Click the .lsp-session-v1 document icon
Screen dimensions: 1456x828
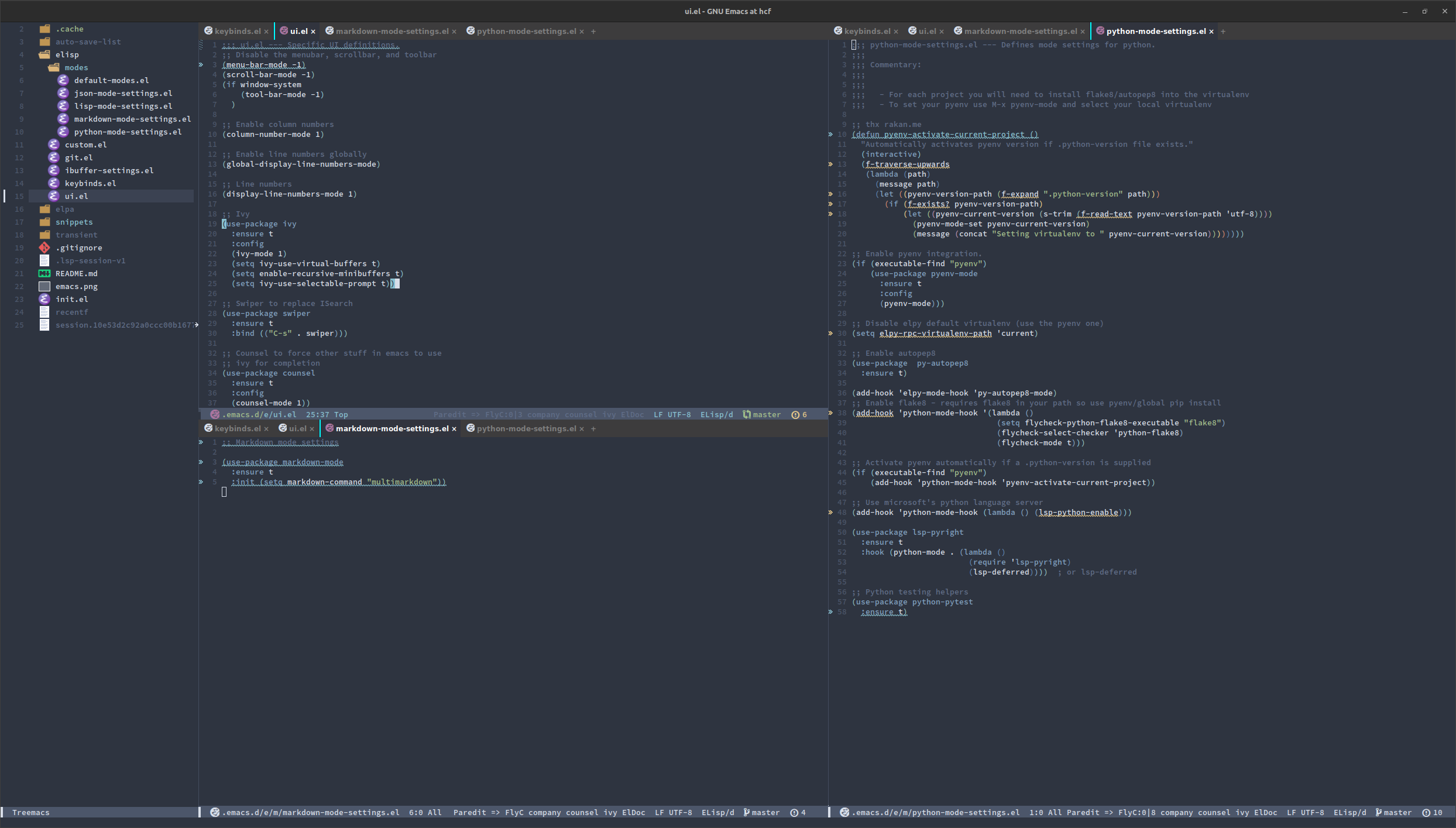tap(44, 260)
